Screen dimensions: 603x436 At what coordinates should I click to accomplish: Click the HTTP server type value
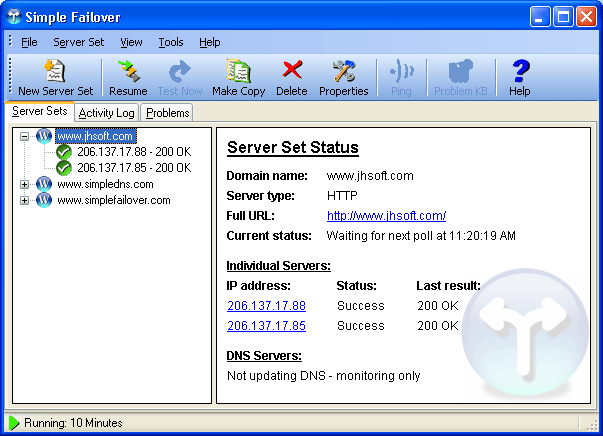tap(342, 196)
